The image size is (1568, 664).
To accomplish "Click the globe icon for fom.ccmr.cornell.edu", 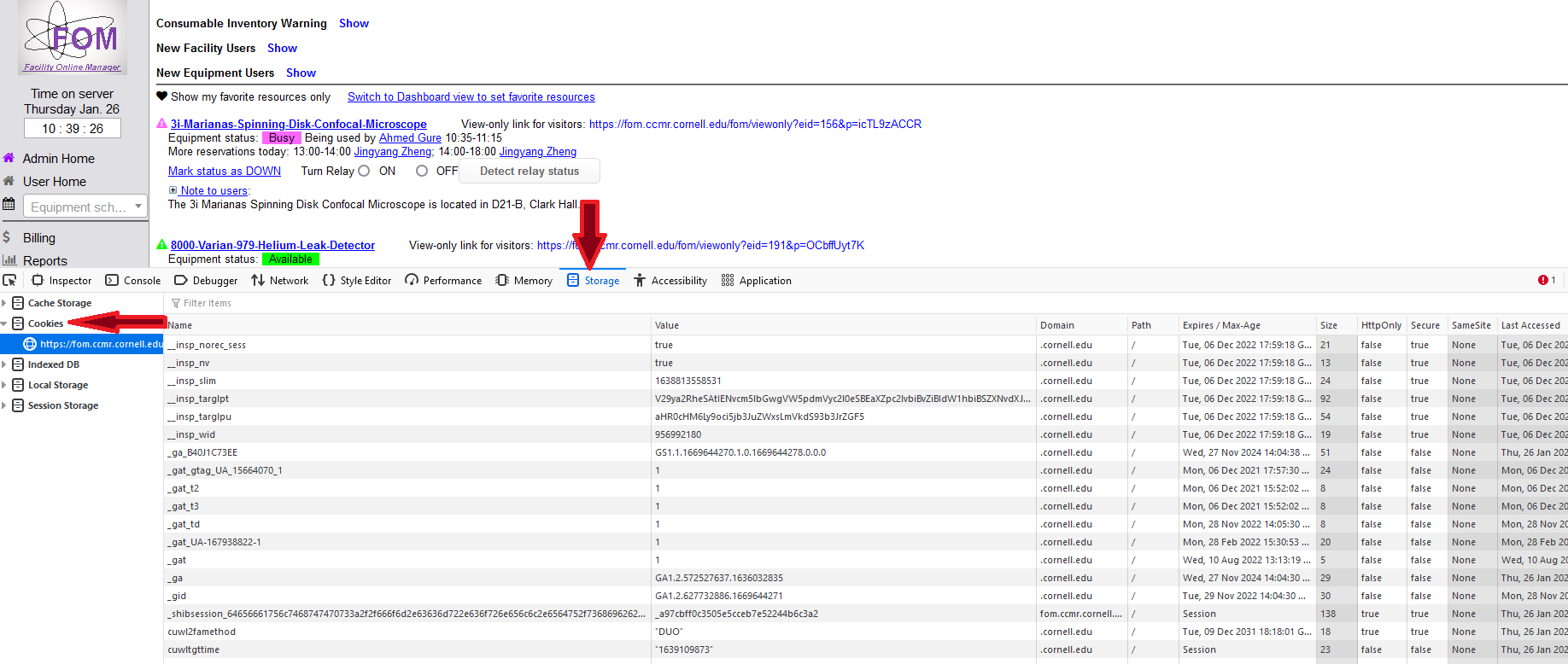I will click(x=30, y=344).
